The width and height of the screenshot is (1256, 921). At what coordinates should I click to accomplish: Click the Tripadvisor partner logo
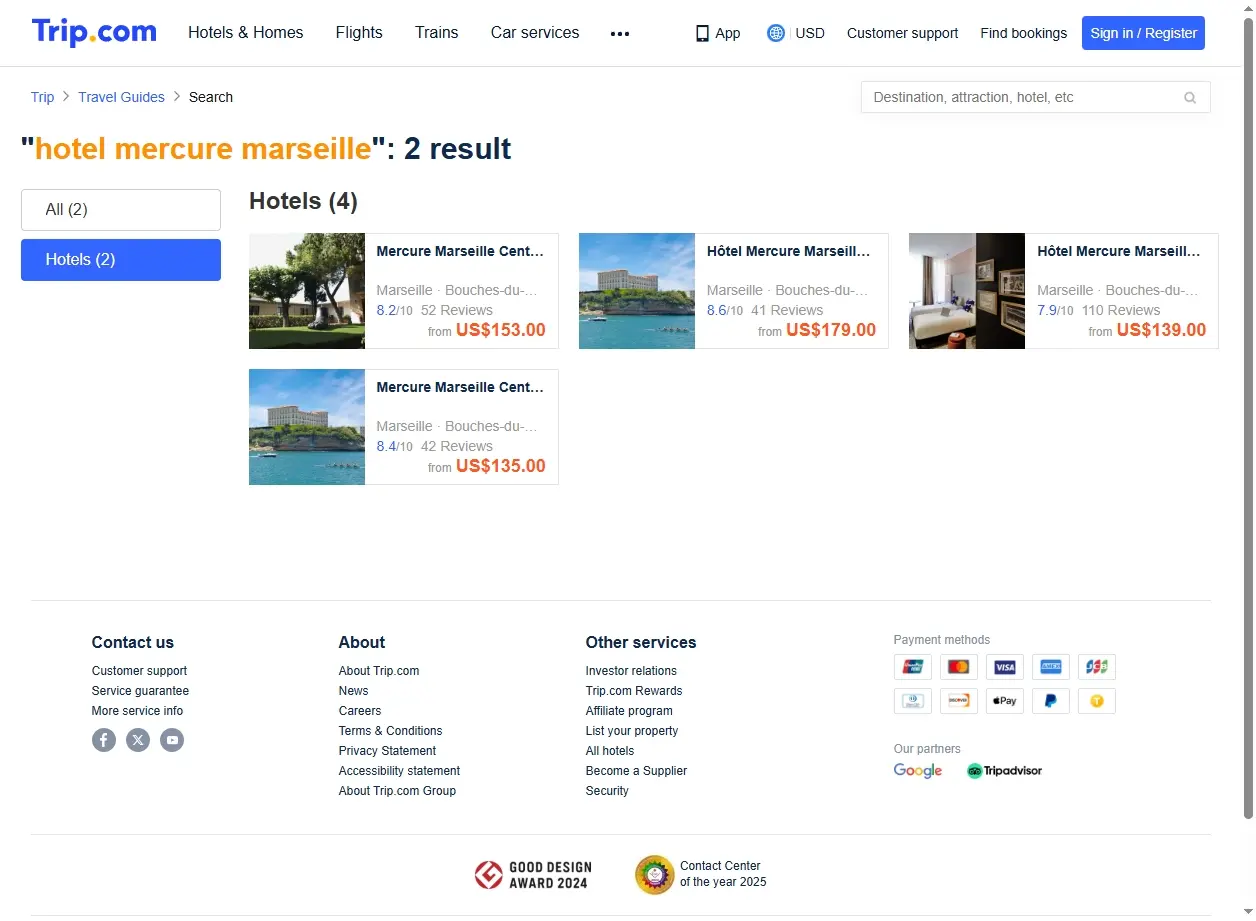(1004, 771)
